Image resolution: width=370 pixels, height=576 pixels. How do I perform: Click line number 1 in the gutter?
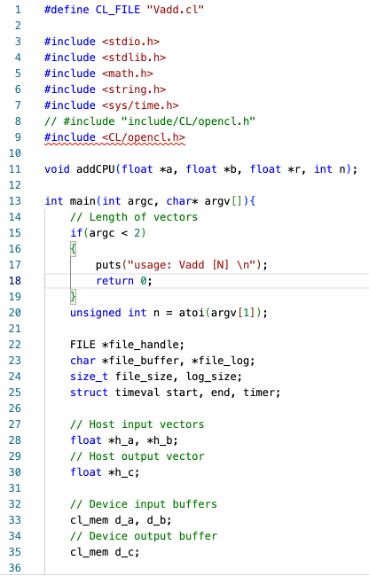coord(18,9)
